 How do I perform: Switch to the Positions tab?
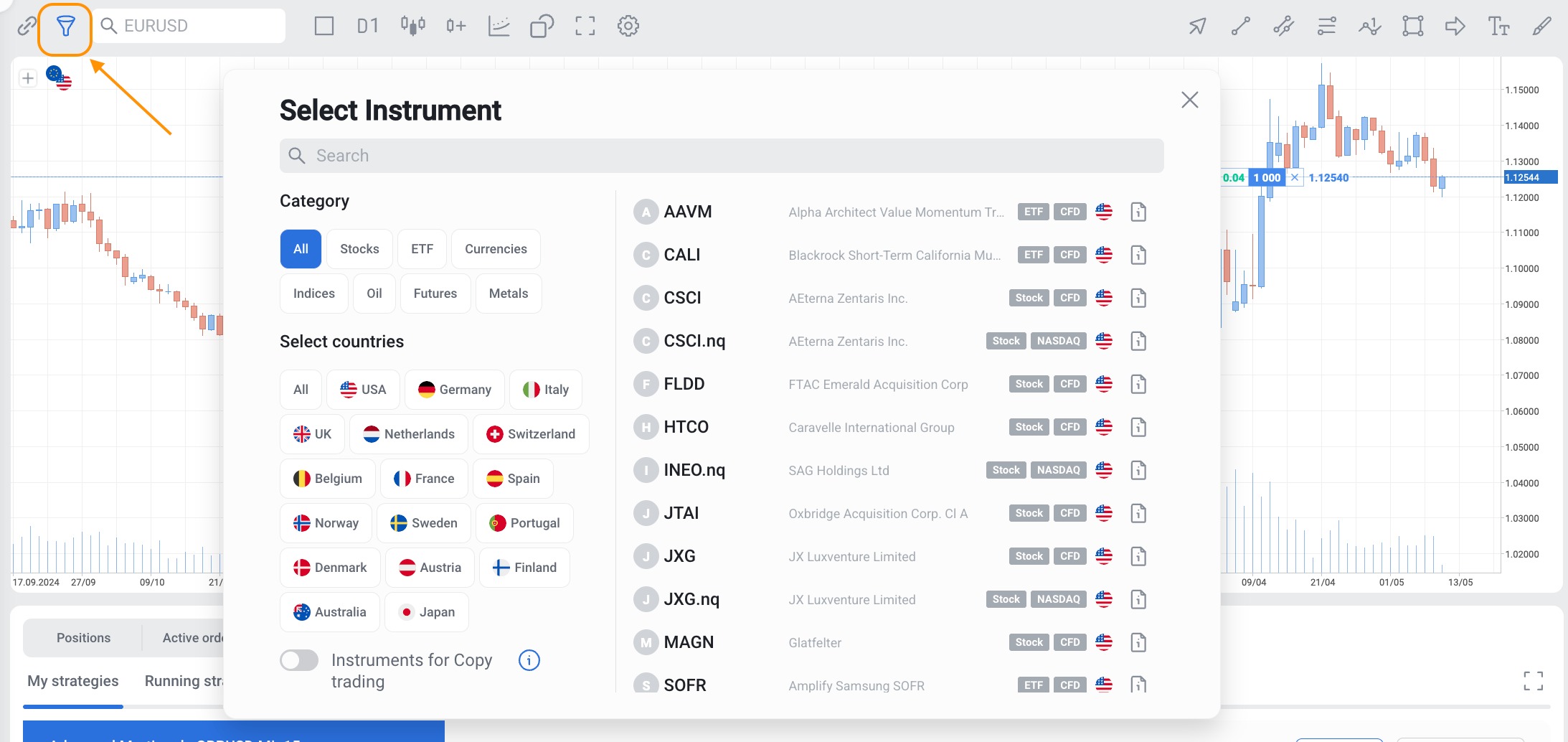point(83,638)
